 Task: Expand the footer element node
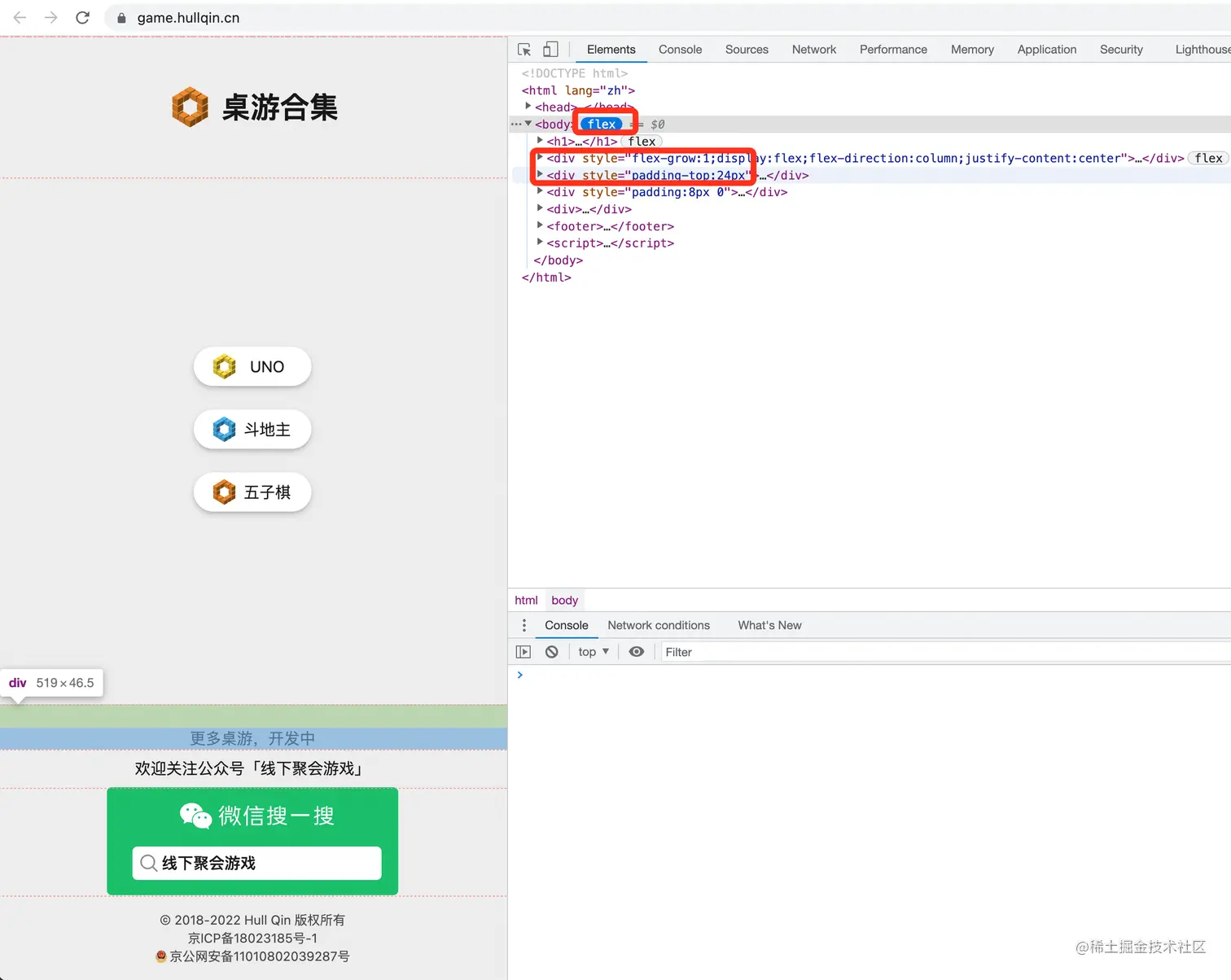click(540, 225)
